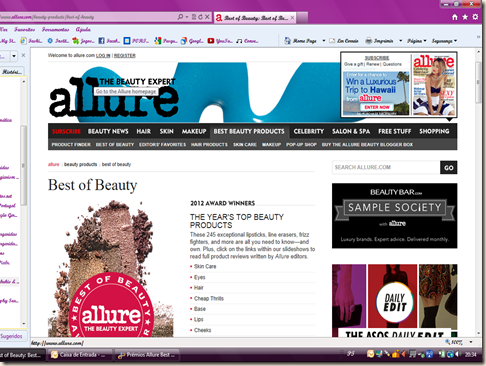
Task: Stop loading with the address bar X icon
Action: pyautogui.click(x=207, y=17)
